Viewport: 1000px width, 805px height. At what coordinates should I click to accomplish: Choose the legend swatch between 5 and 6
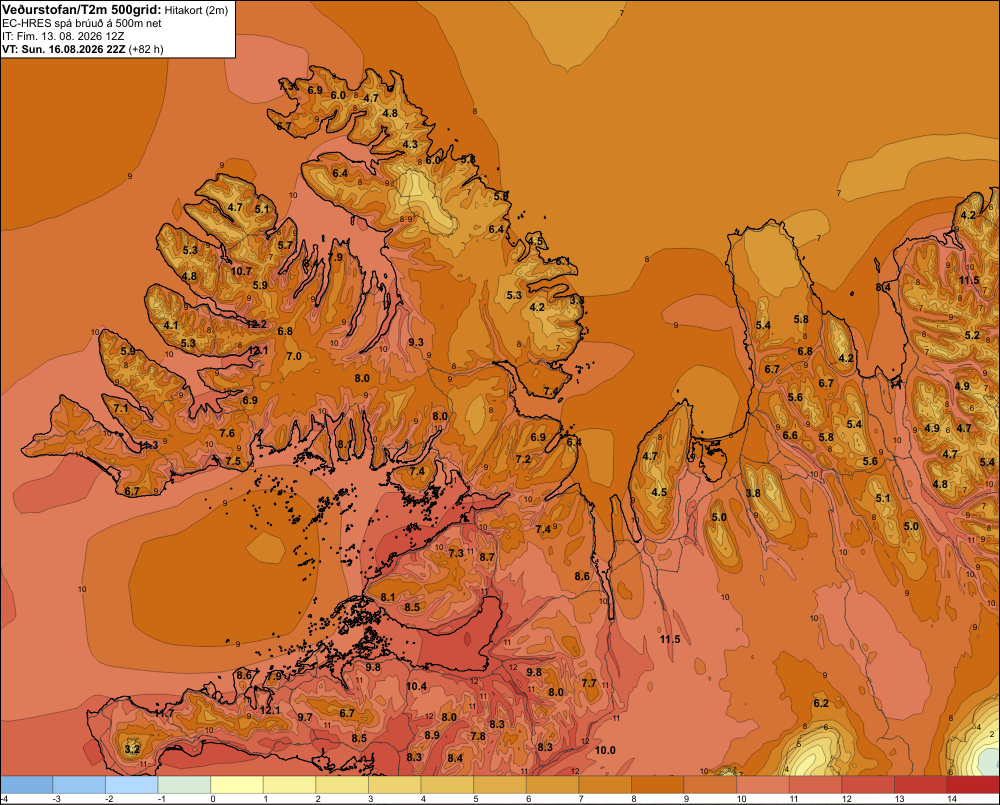pyautogui.click(x=499, y=784)
